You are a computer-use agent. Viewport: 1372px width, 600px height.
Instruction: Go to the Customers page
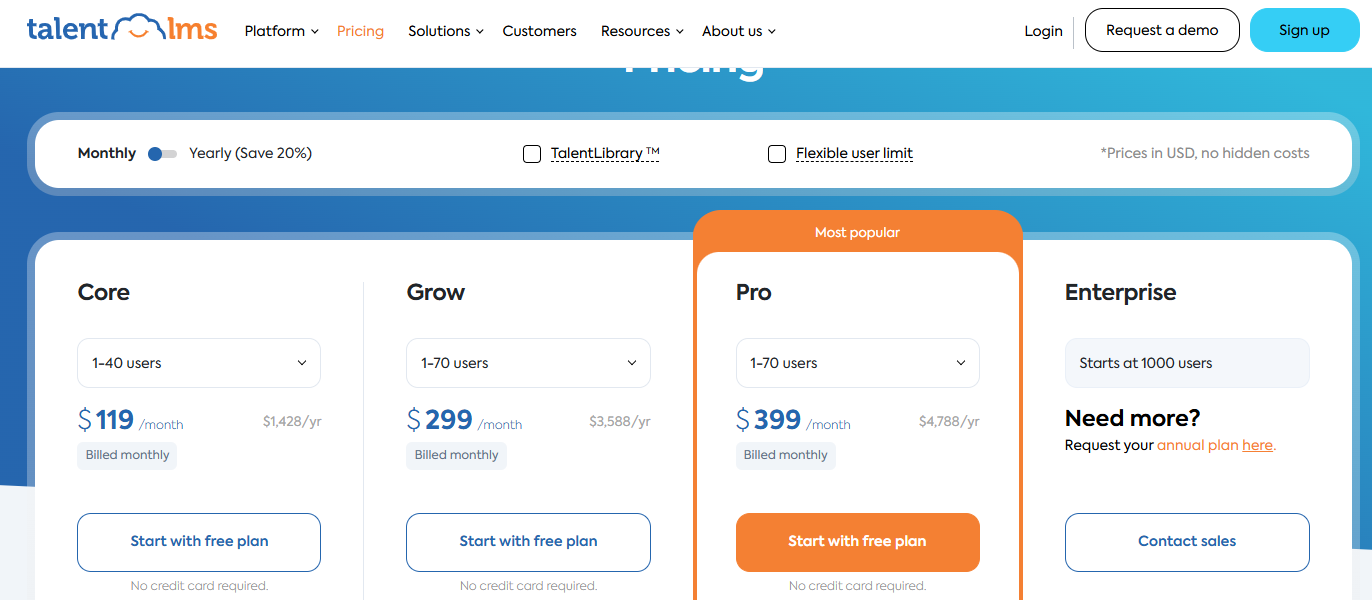539,31
